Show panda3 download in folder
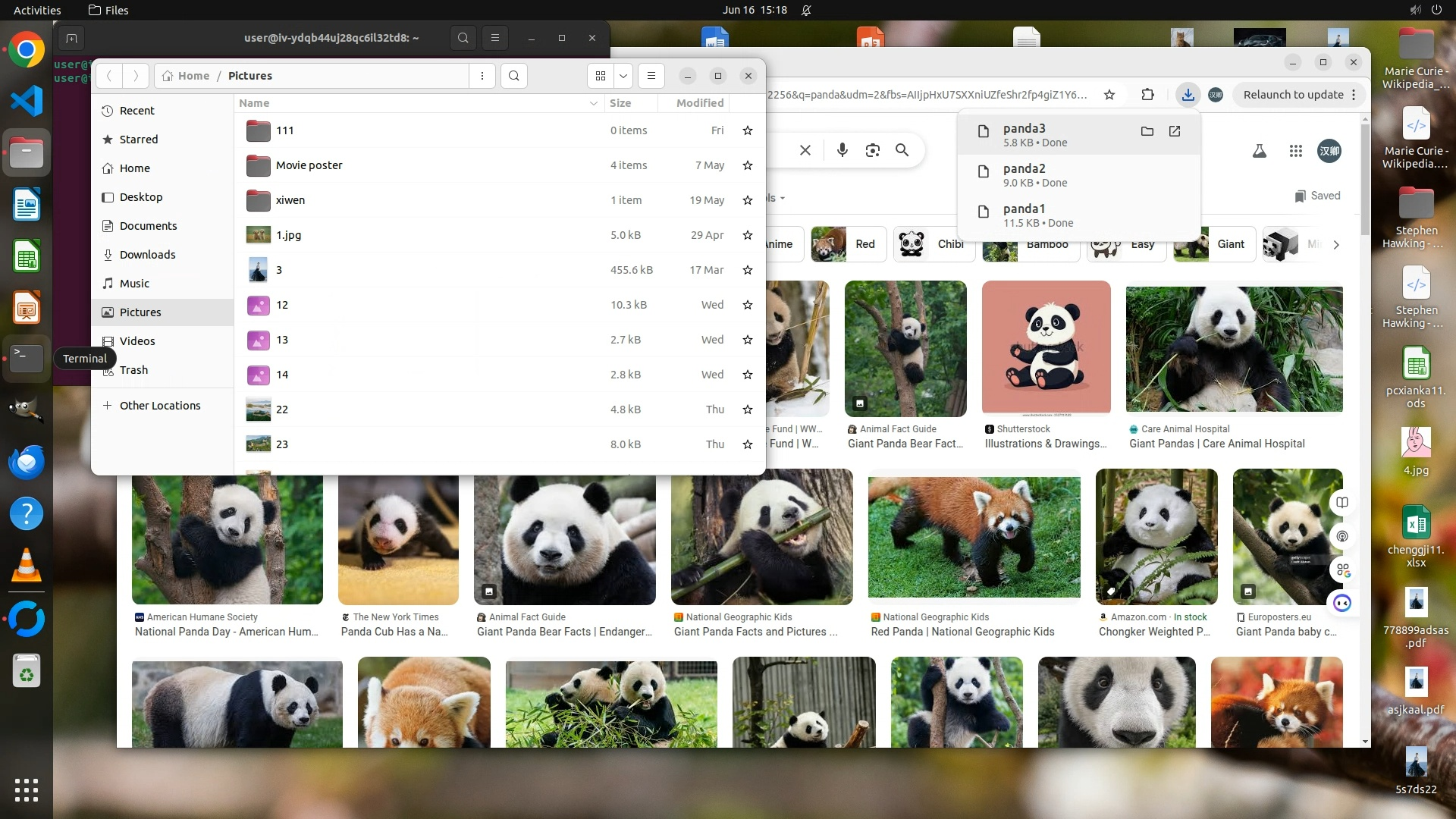This screenshot has width=1456, height=819. [x=1147, y=131]
